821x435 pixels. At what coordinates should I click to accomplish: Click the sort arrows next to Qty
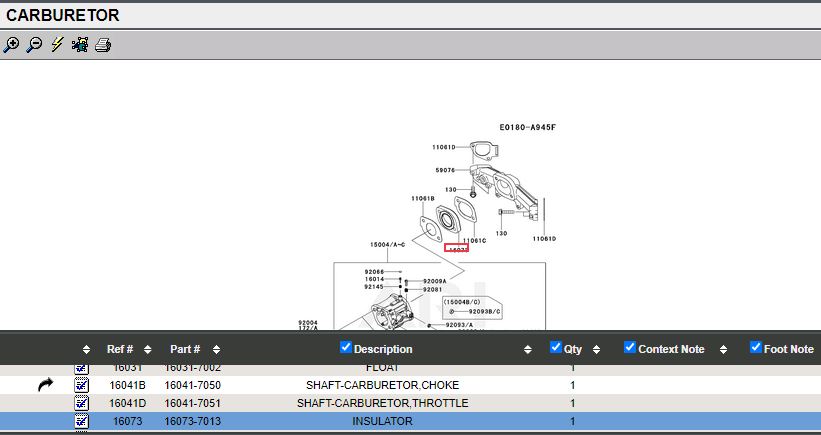(x=596, y=350)
